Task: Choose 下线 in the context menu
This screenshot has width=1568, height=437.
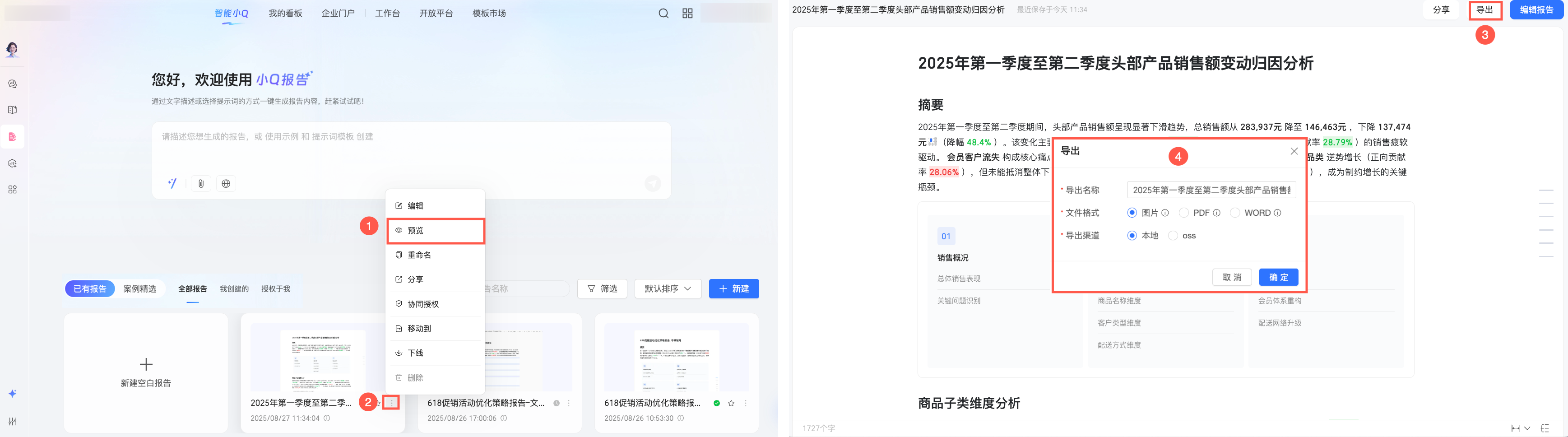Action: tap(436, 353)
